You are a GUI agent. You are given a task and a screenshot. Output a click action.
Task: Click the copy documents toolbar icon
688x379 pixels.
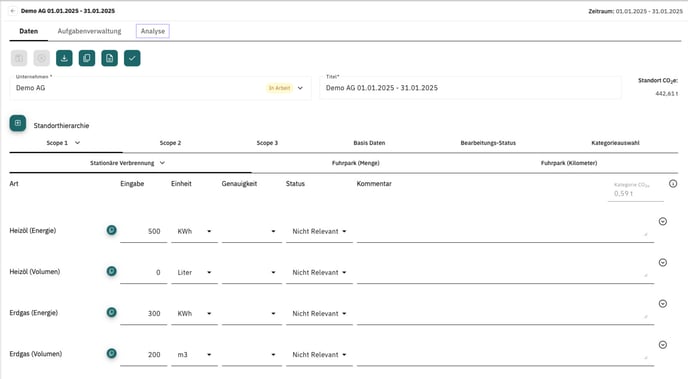87,58
